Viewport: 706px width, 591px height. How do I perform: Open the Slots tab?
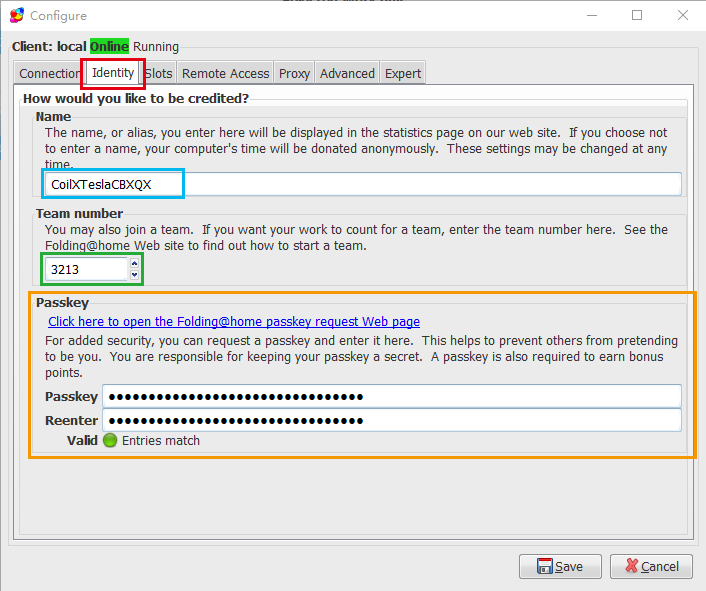click(x=158, y=73)
